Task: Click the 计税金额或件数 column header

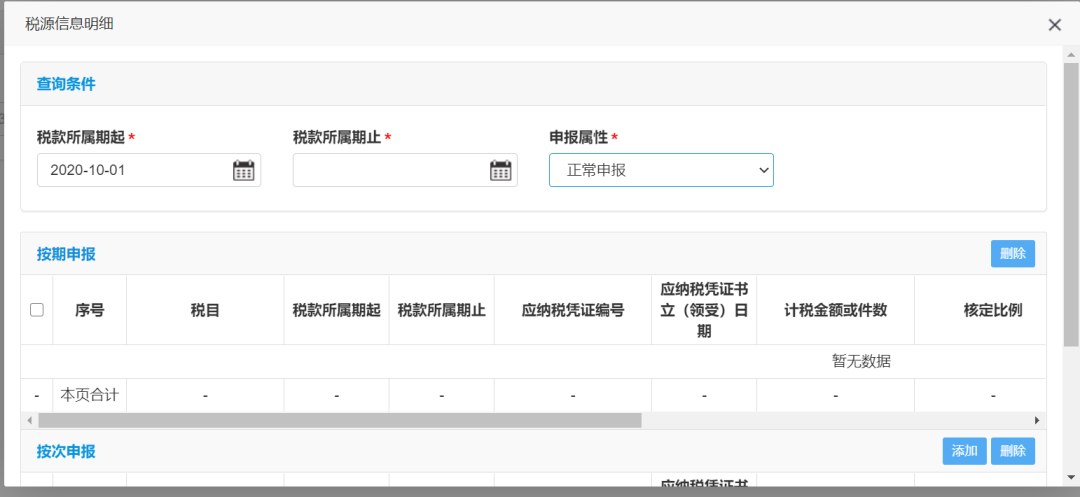Action: [835, 310]
